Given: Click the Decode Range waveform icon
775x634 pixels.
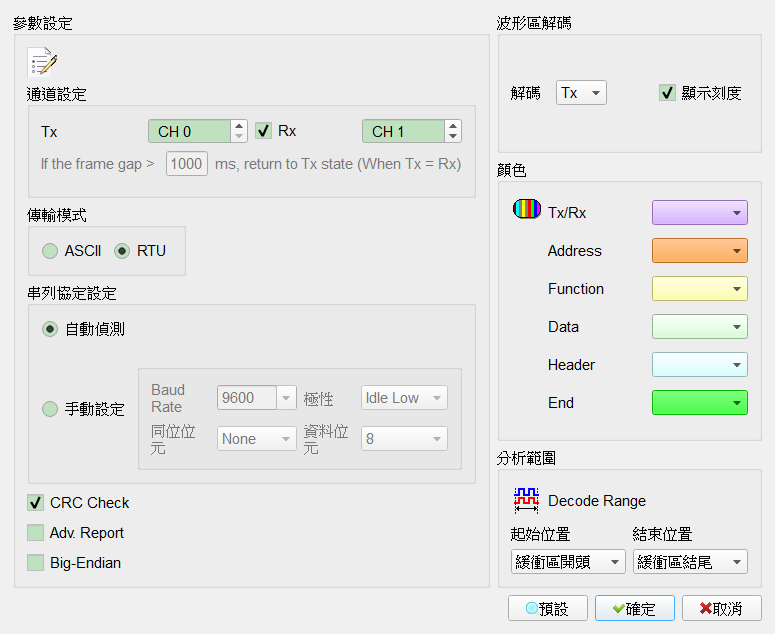Looking at the screenshot, I should 526,500.
